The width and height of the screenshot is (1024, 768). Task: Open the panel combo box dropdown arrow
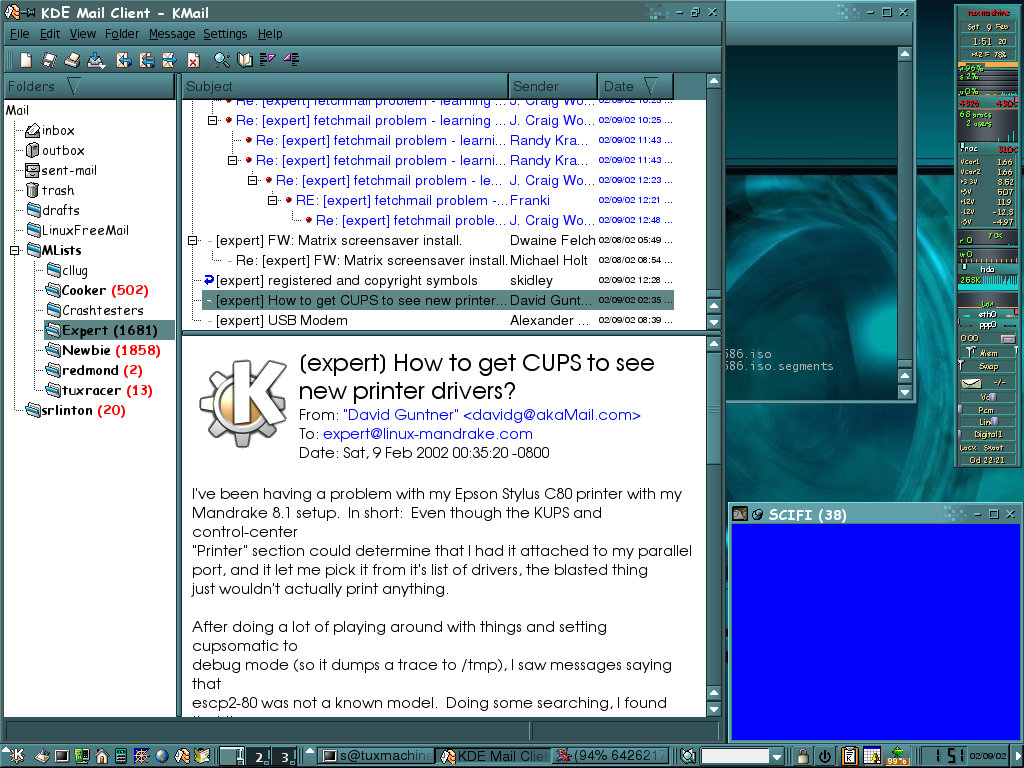pos(776,757)
